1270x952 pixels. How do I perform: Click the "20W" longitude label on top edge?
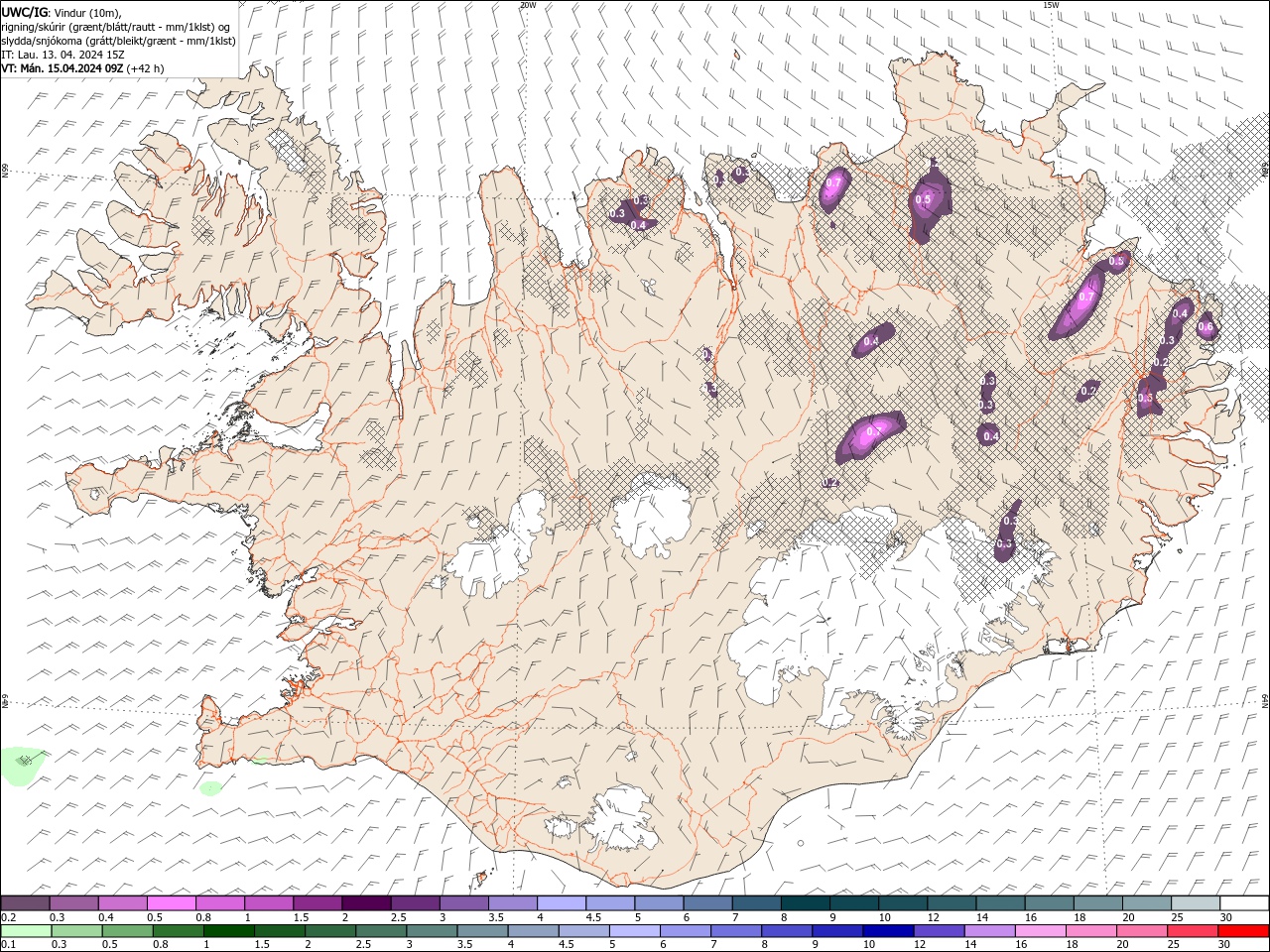pyautogui.click(x=528, y=5)
